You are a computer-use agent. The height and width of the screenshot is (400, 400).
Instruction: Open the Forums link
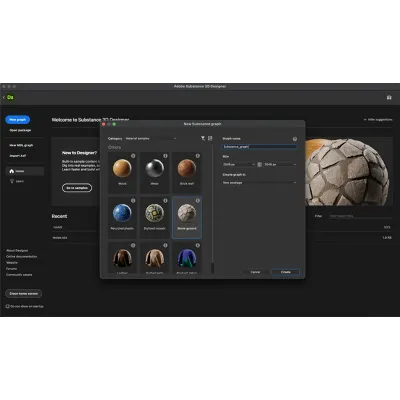pos(11,268)
